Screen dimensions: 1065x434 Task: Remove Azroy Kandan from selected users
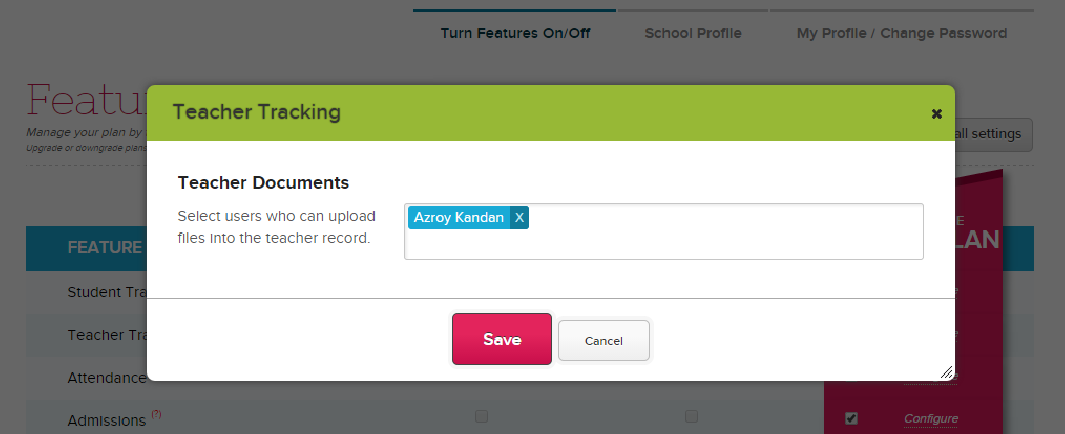pos(519,217)
